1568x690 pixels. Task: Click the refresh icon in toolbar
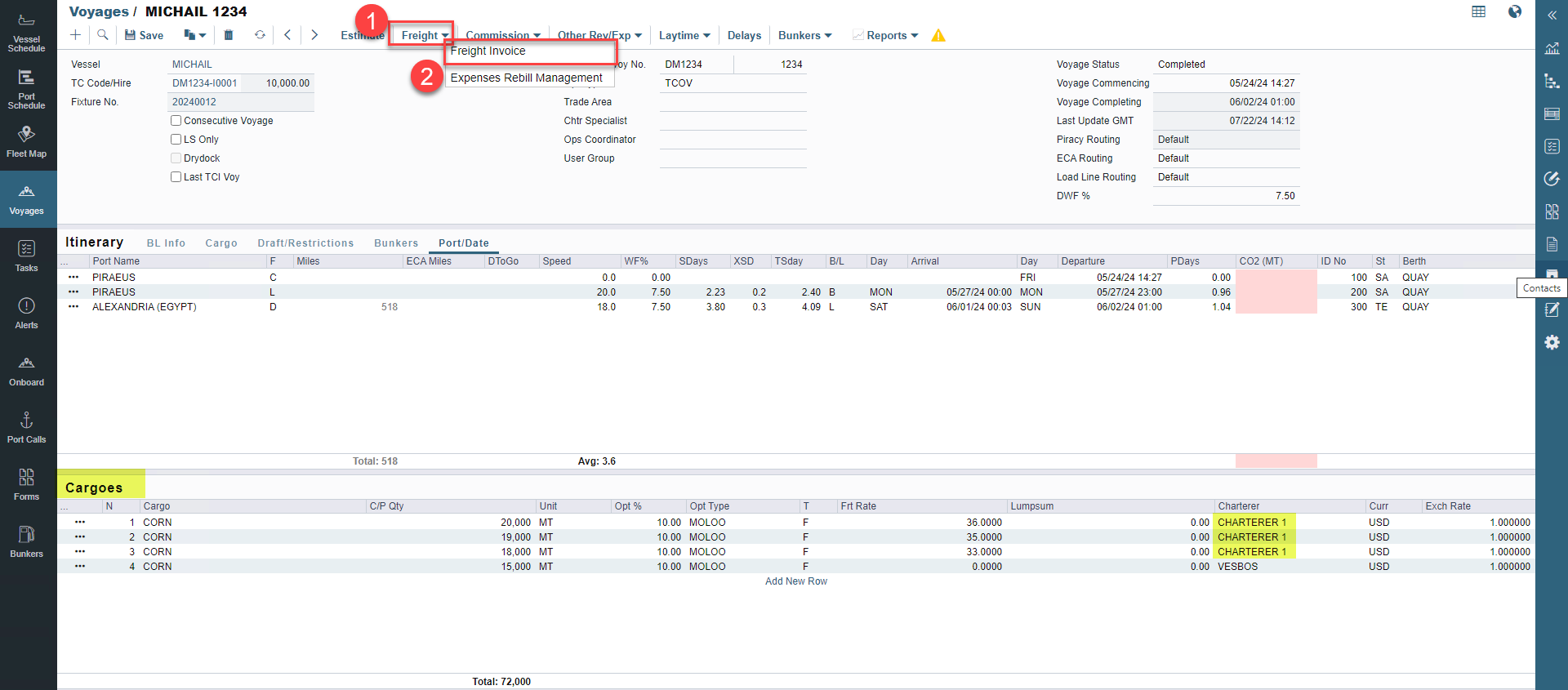(260, 35)
